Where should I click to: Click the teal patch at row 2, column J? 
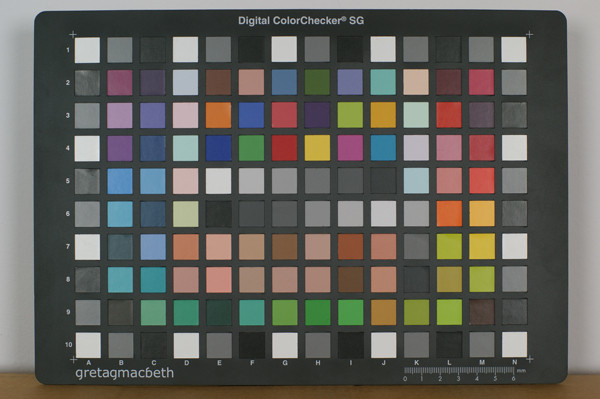(383, 82)
